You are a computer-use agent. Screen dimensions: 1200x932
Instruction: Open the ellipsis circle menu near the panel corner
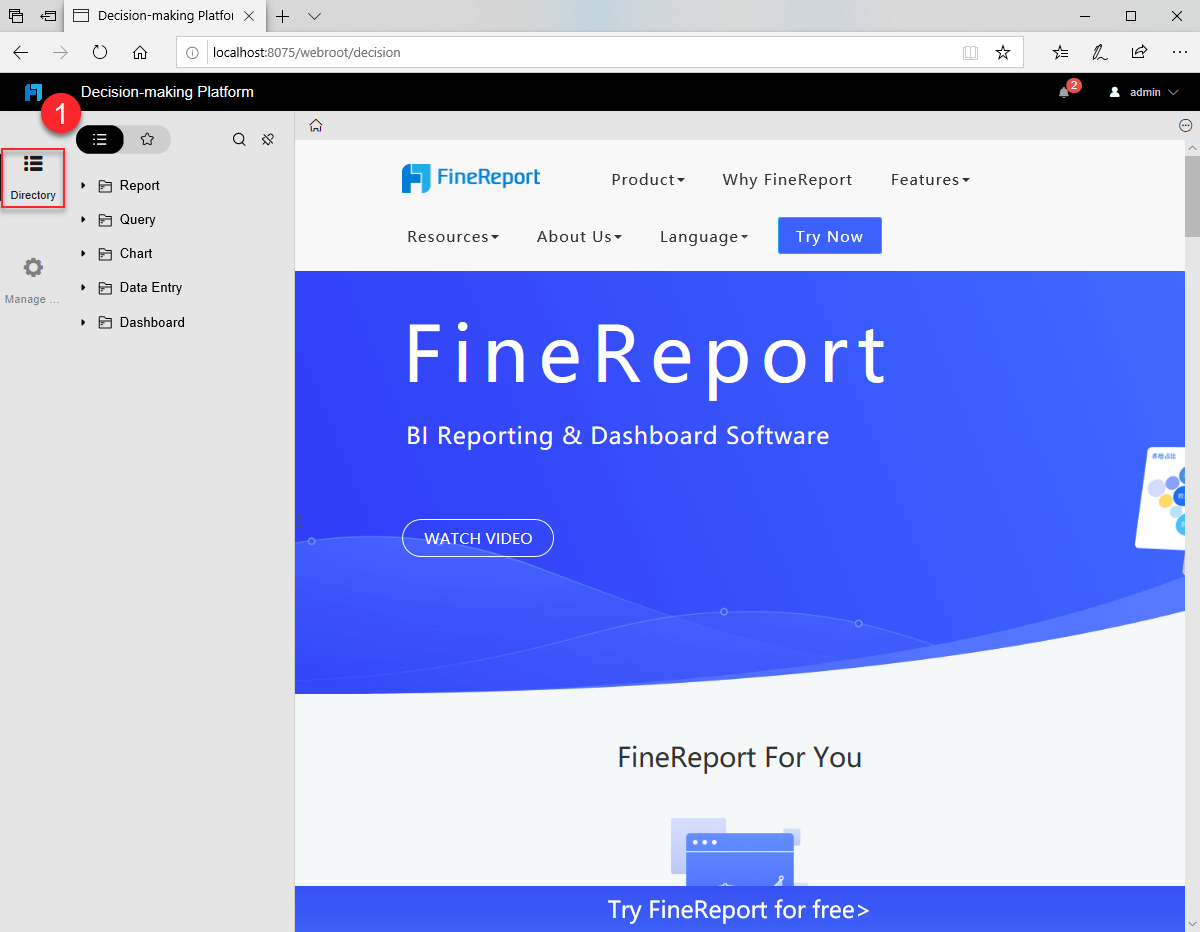coord(1184,125)
